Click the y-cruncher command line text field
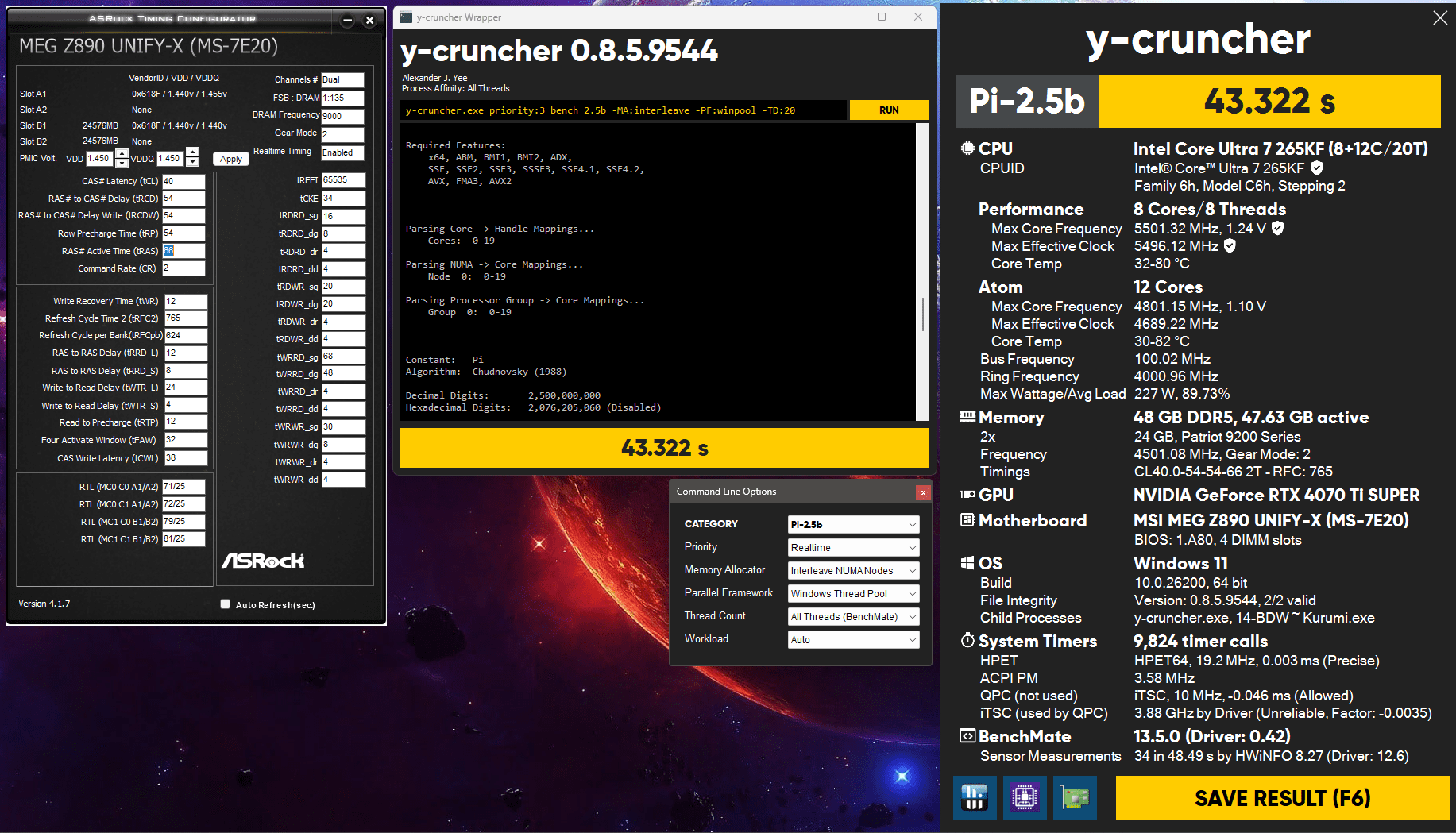This screenshot has width=1456, height=833. 624,110
